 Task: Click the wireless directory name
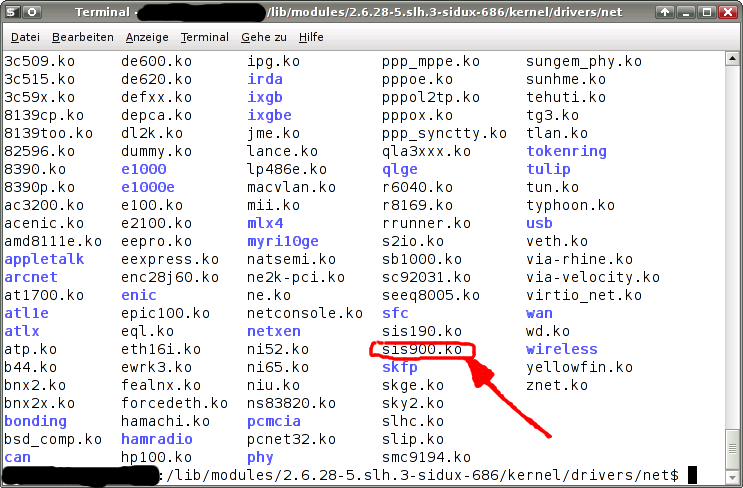[562, 349]
